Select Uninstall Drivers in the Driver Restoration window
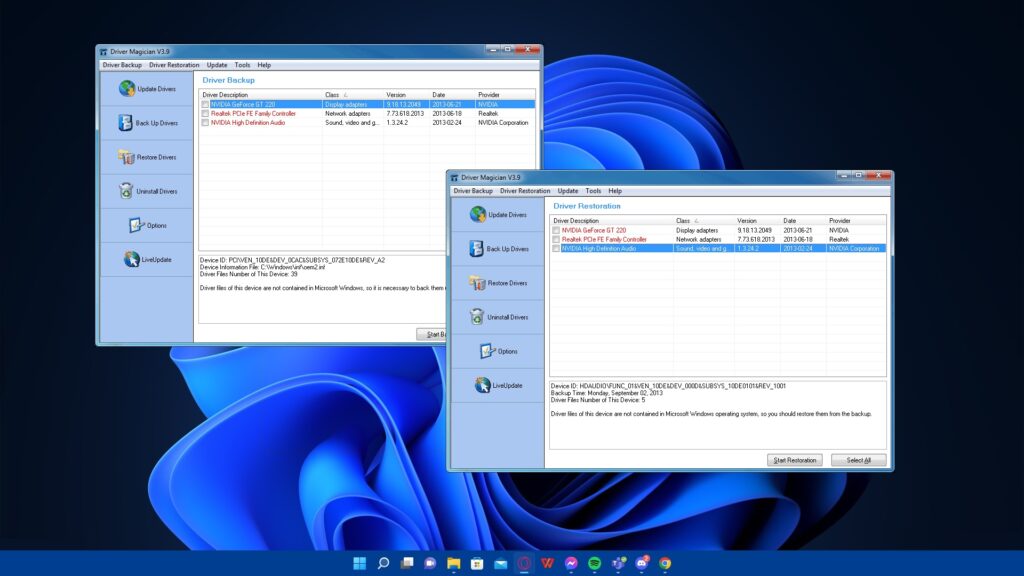 click(x=498, y=317)
